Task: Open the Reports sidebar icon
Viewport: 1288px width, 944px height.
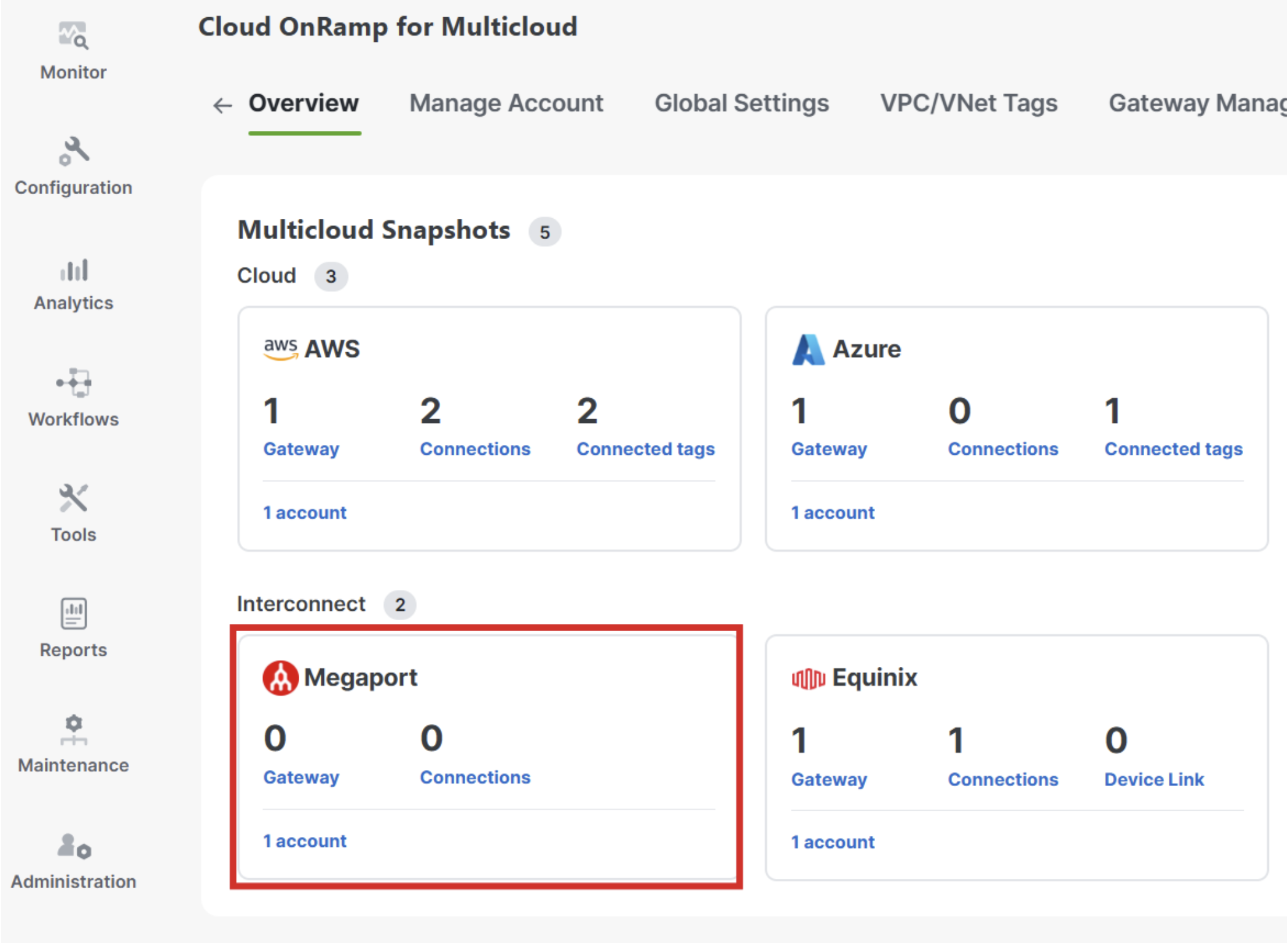Action: (x=74, y=613)
